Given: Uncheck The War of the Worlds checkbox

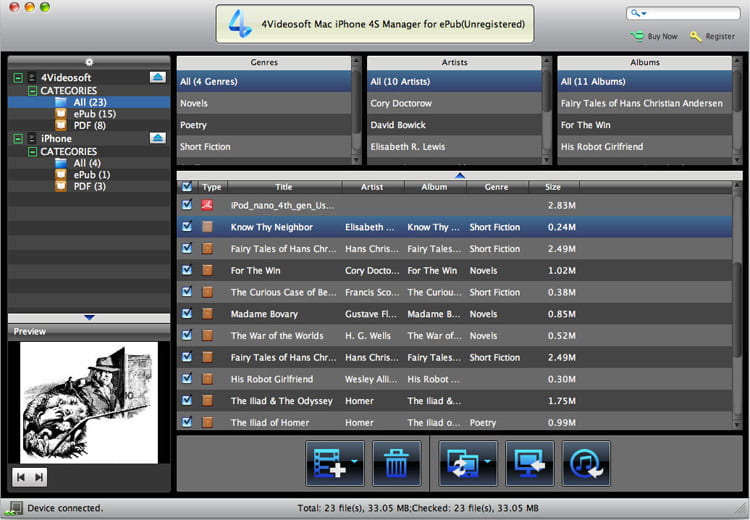Looking at the screenshot, I should click(x=187, y=335).
